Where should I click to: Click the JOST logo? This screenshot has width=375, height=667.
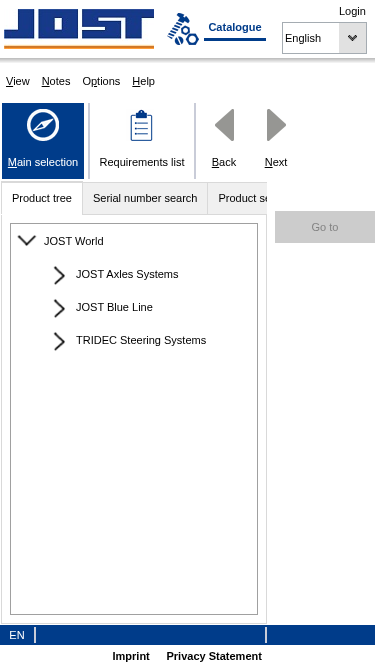point(79,29)
